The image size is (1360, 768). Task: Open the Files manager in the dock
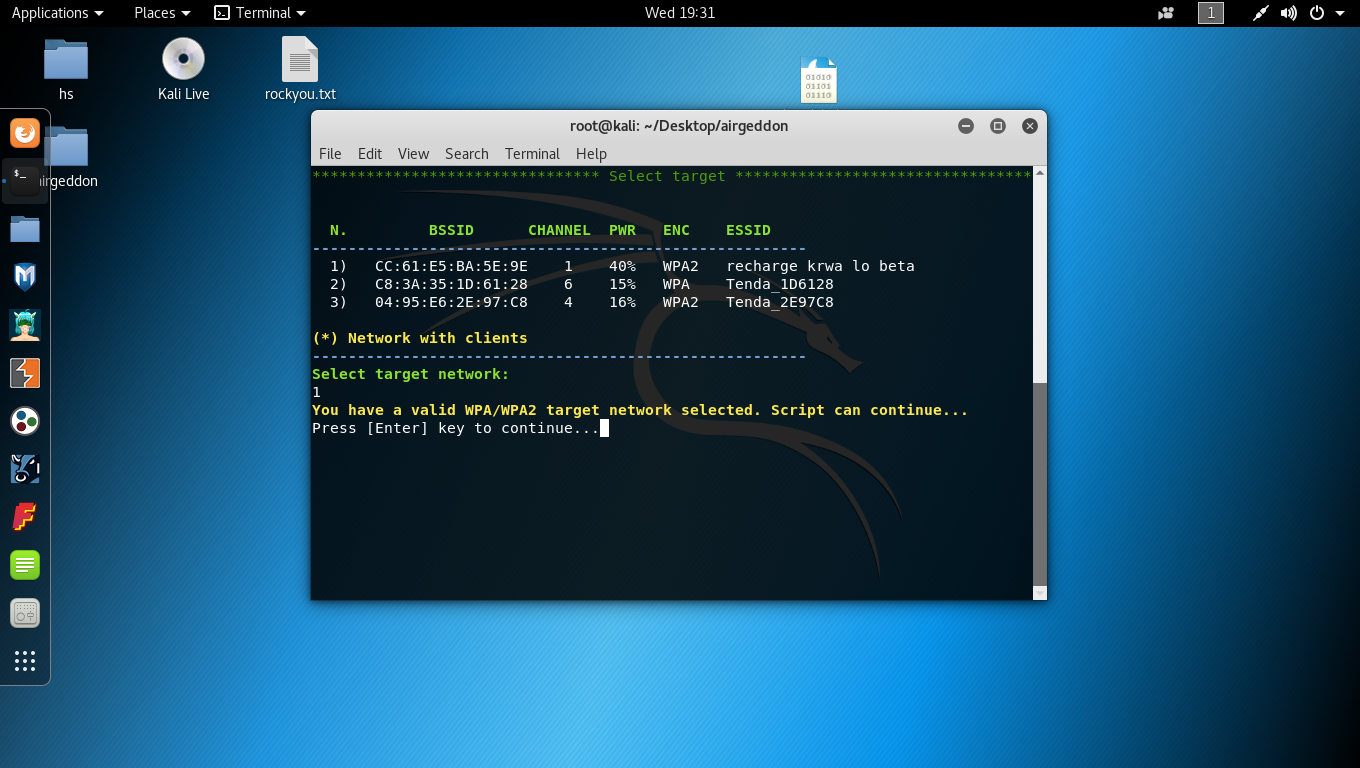coord(25,229)
